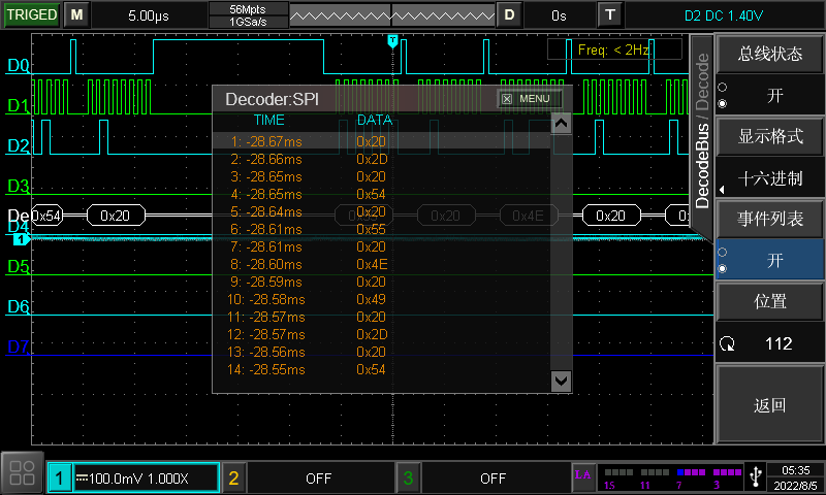Viewport: 826px width, 495px height.
Task: Click the rotary knob icon beside 112
Action: pyautogui.click(x=727, y=344)
